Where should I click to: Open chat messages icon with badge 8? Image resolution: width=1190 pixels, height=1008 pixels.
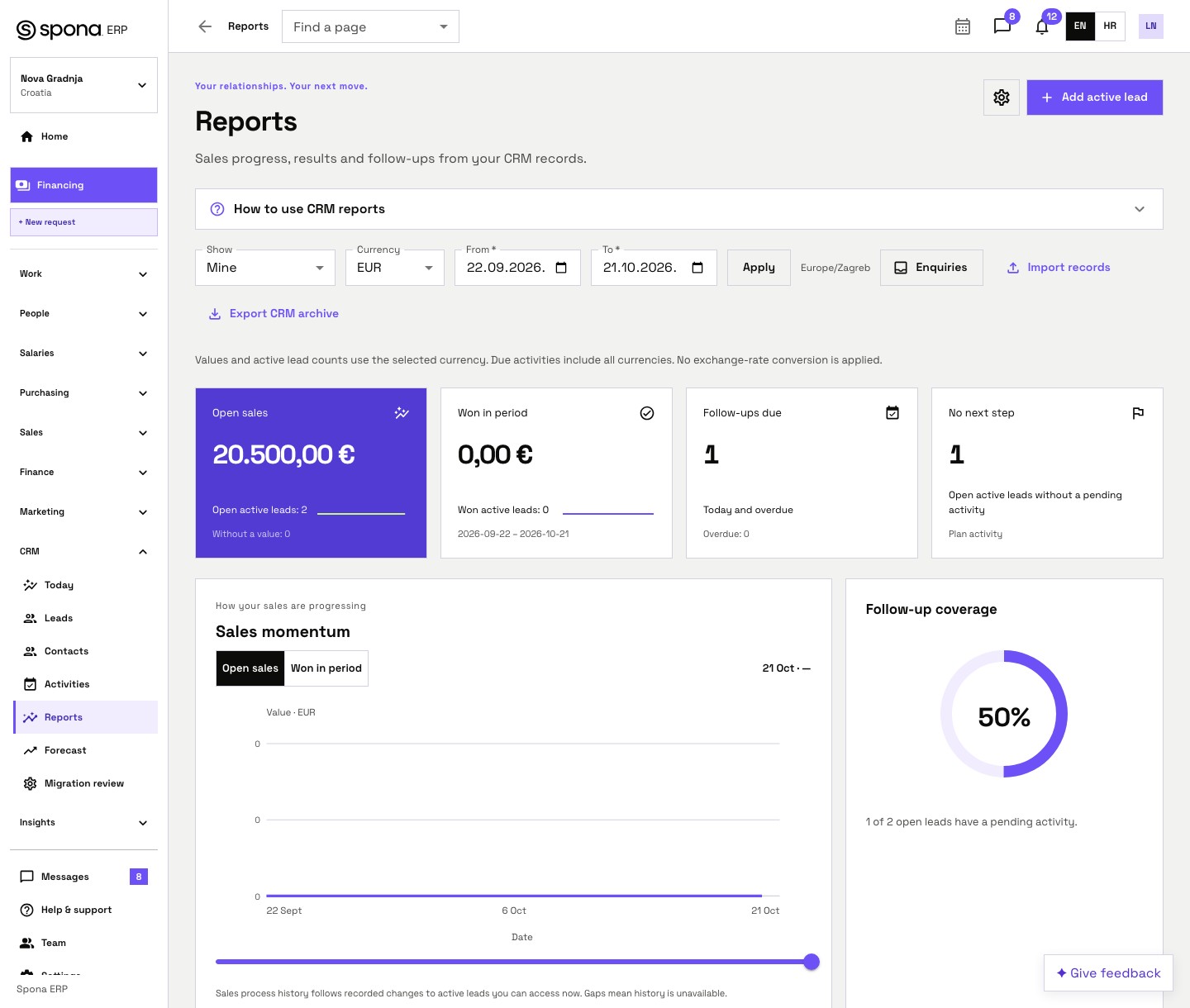coord(1002,26)
